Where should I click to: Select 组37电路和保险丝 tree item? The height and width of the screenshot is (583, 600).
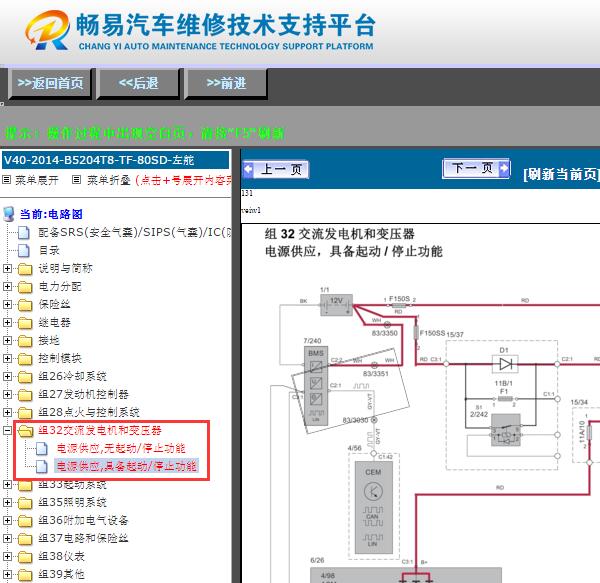(83, 538)
